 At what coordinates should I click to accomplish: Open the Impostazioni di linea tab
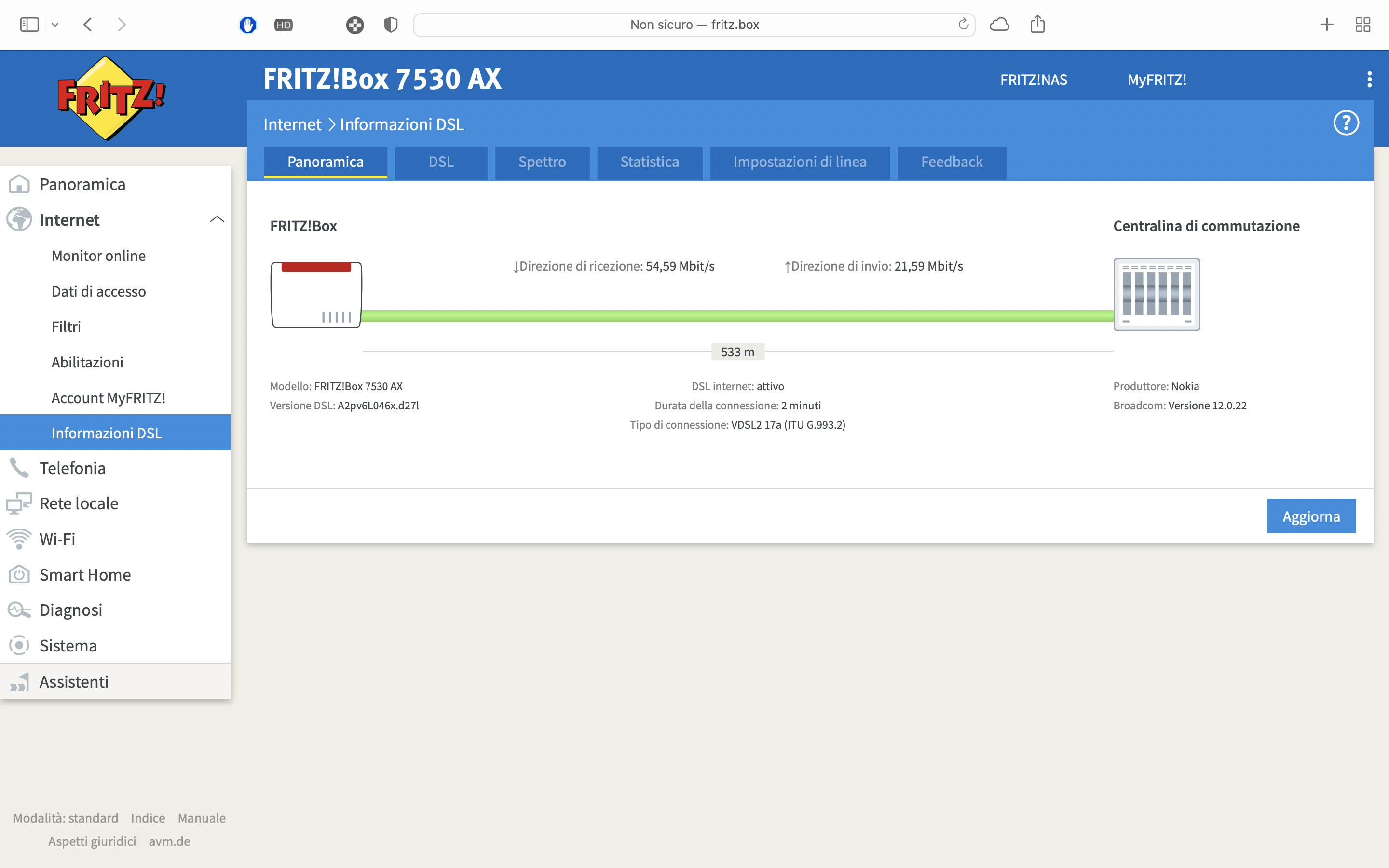click(800, 163)
